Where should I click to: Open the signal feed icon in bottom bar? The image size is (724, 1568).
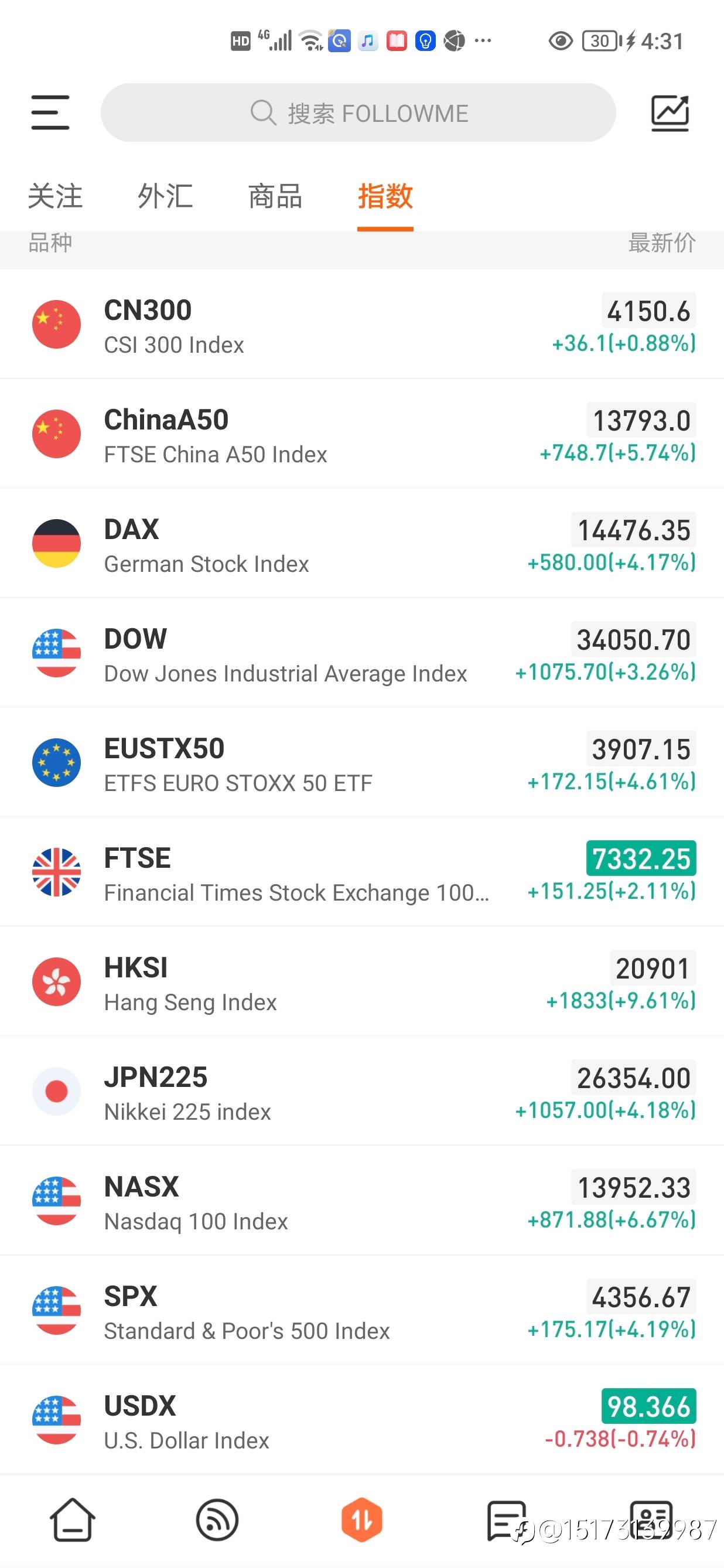point(217,1520)
